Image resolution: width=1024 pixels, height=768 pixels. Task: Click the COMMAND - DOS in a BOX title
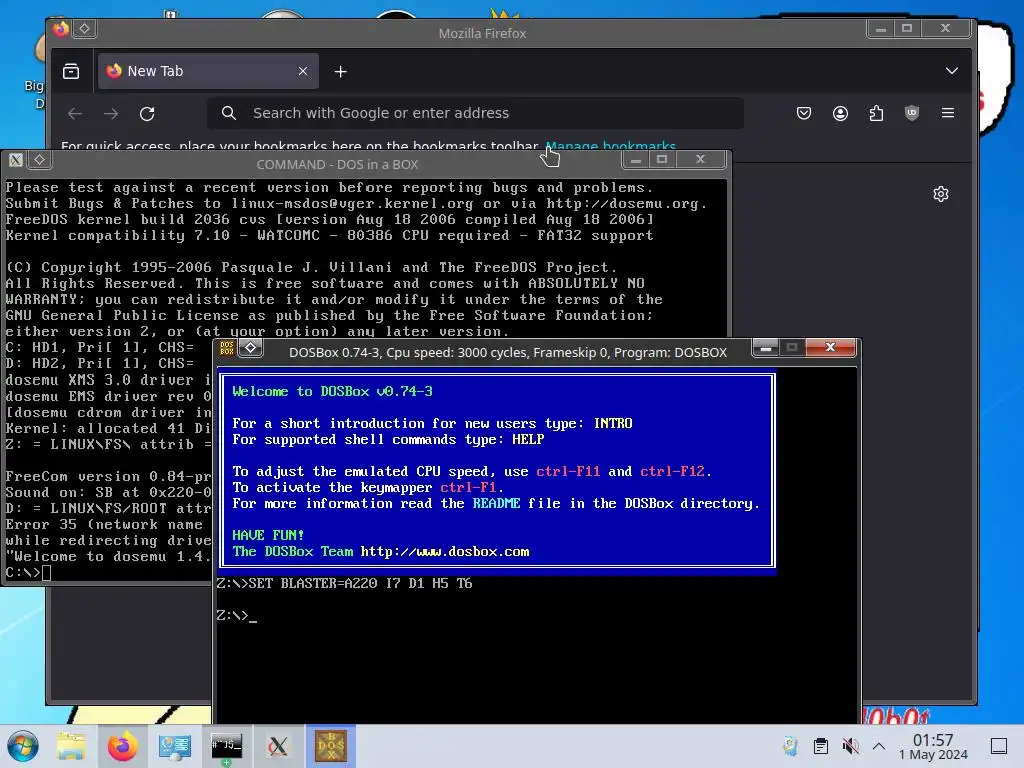pos(337,165)
